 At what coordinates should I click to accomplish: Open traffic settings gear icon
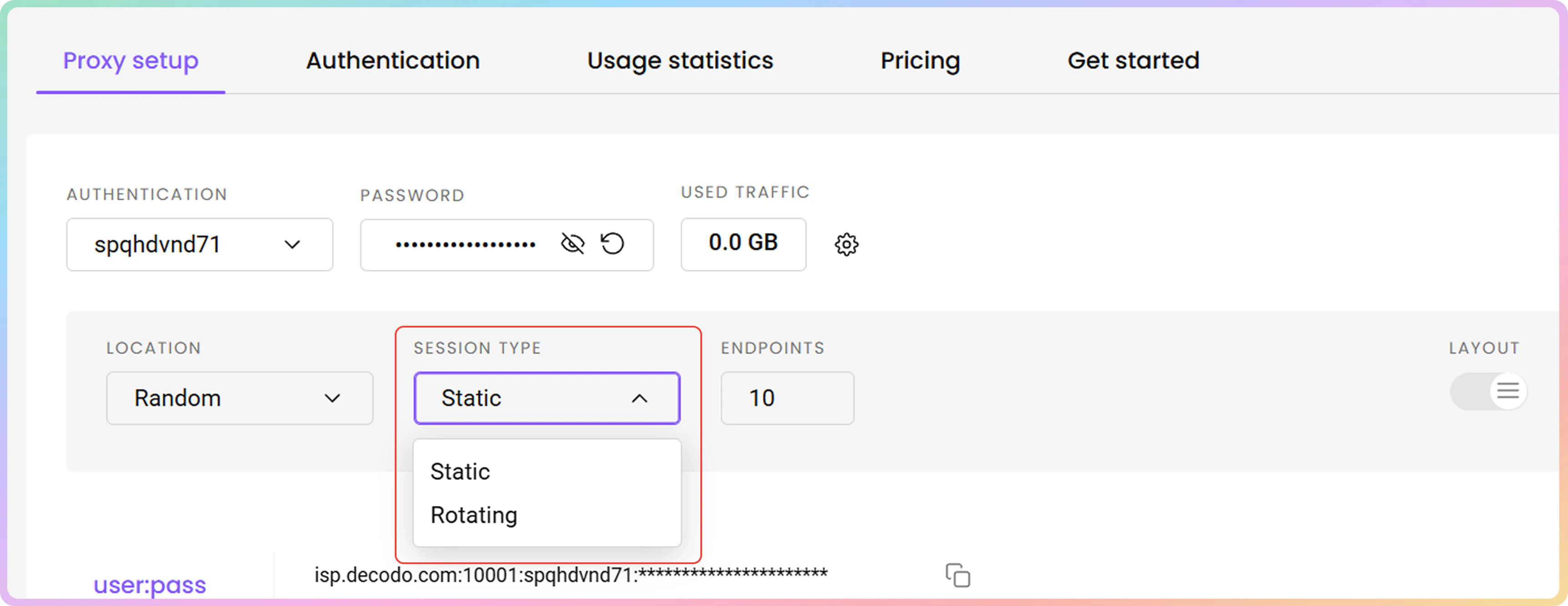coord(846,244)
